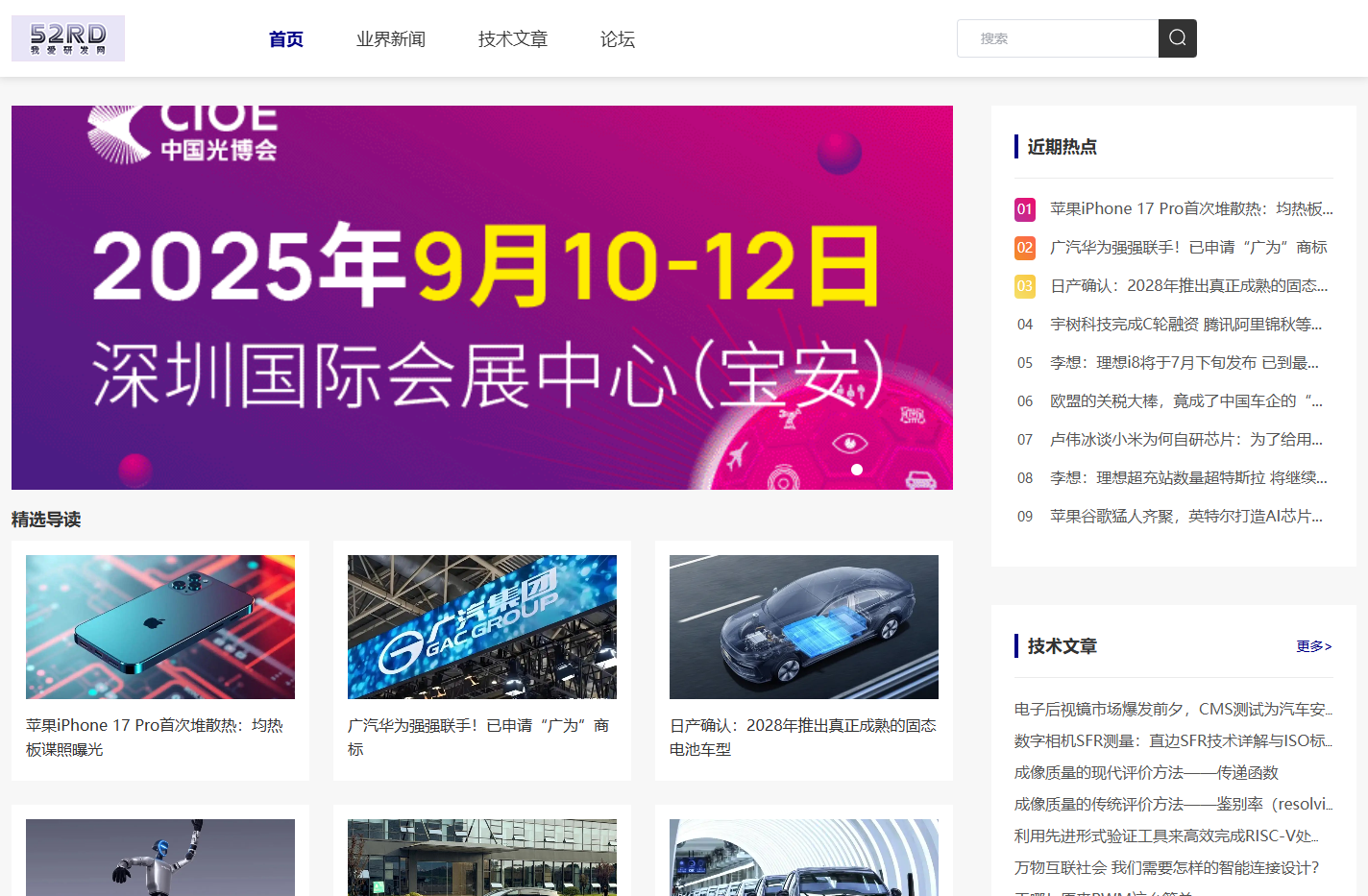Open the 技术文章 navigation tab
The image size is (1368, 896).
(x=513, y=39)
